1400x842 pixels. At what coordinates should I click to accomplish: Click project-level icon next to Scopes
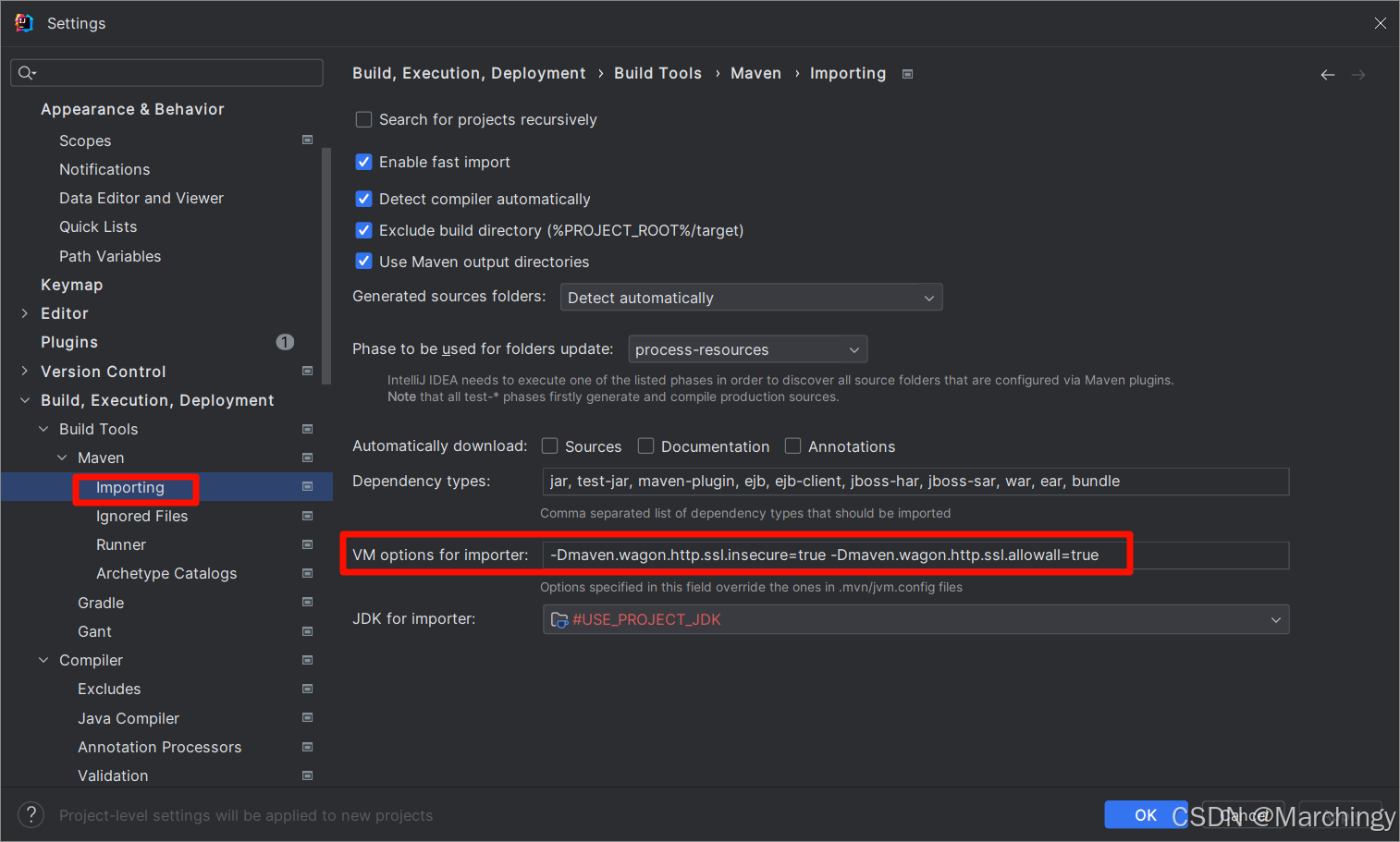(x=308, y=140)
